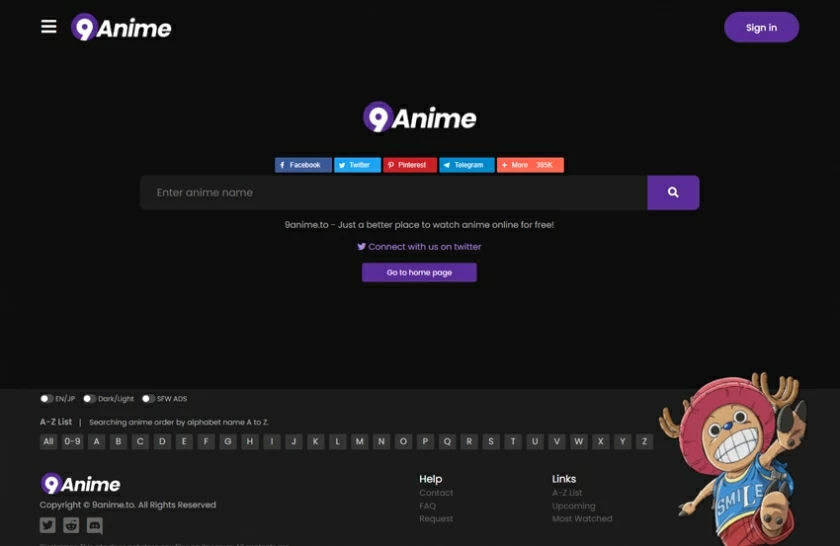Viewport: 840px width, 546px height.
Task: Select letter J filter
Action: (x=294, y=442)
